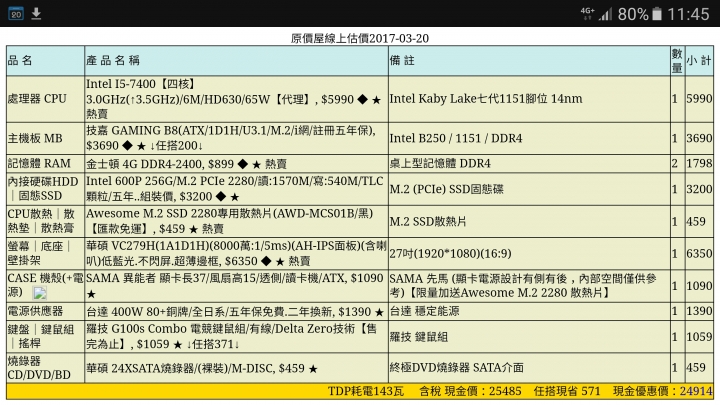The width and height of the screenshot is (720, 405).
Task: Click the 小計 column header
Action: coord(699,61)
